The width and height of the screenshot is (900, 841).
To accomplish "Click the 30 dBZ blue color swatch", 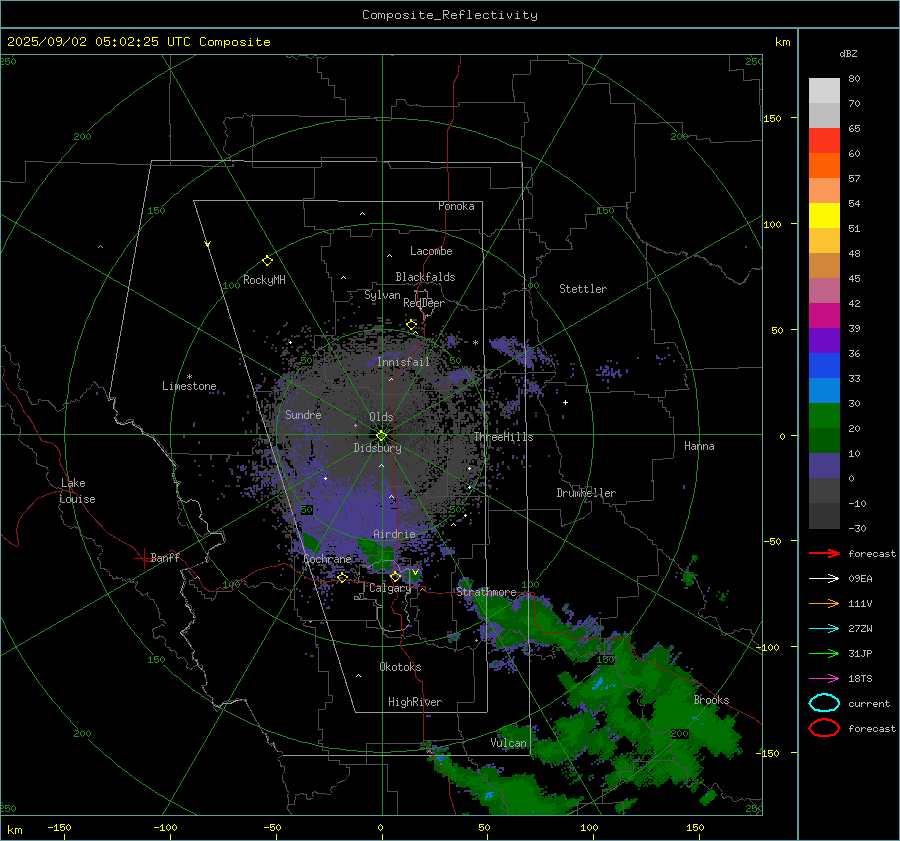I will click(x=824, y=390).
